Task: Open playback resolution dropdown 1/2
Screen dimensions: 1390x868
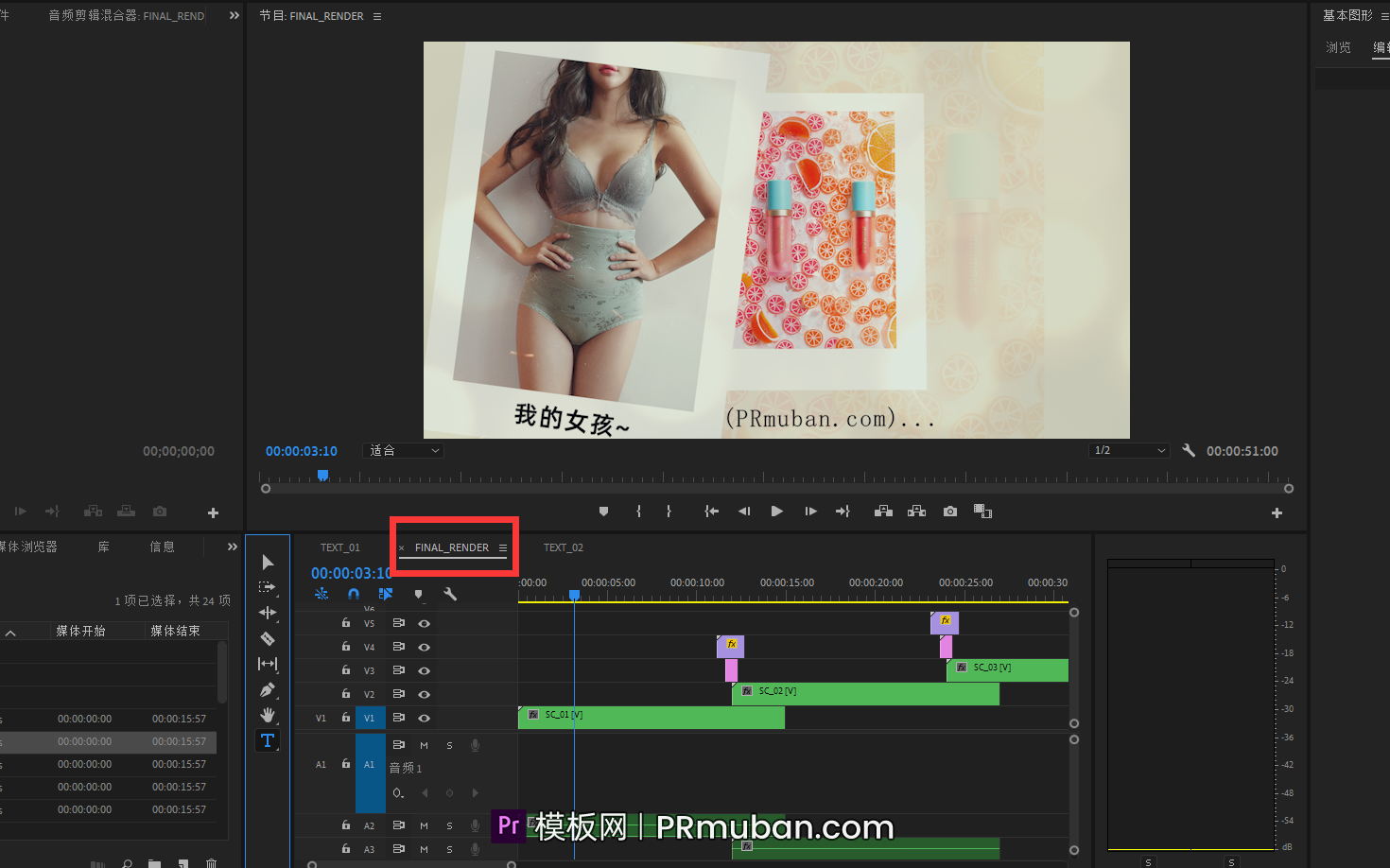Action: (1129, 451)
